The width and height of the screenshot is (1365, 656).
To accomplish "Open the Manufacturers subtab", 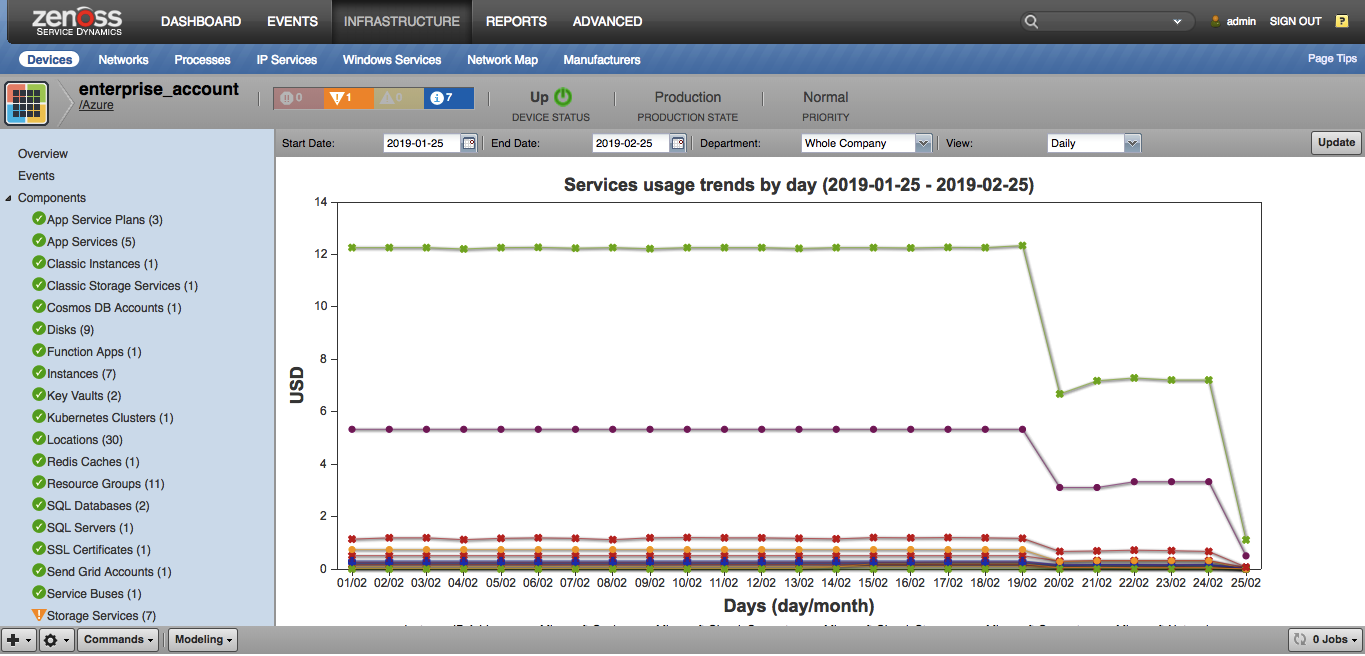I will pyautogui.click(x=602, y=60).
